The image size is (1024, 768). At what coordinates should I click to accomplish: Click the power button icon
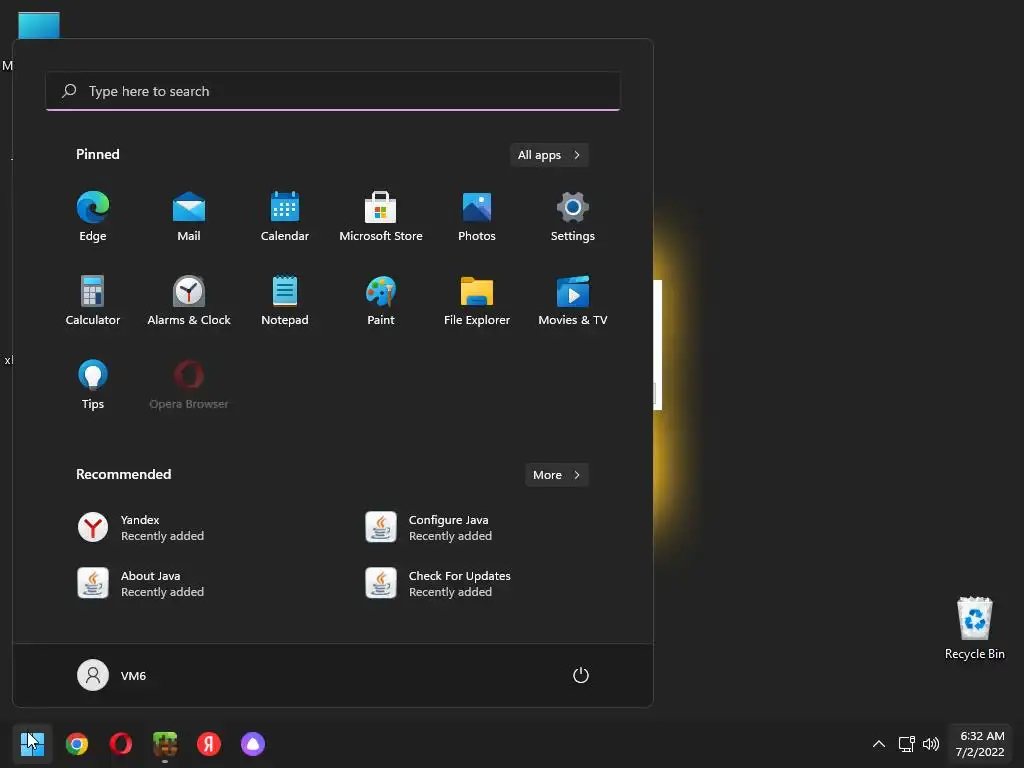coord(581,675)
